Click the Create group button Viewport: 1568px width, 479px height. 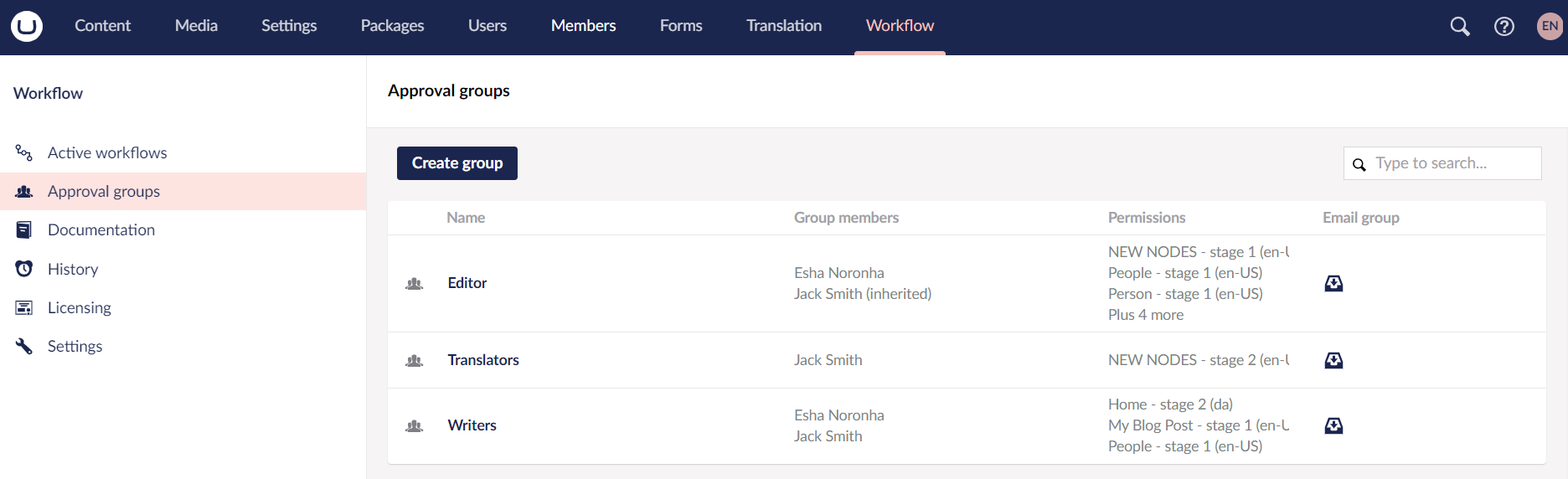point(457,163)
